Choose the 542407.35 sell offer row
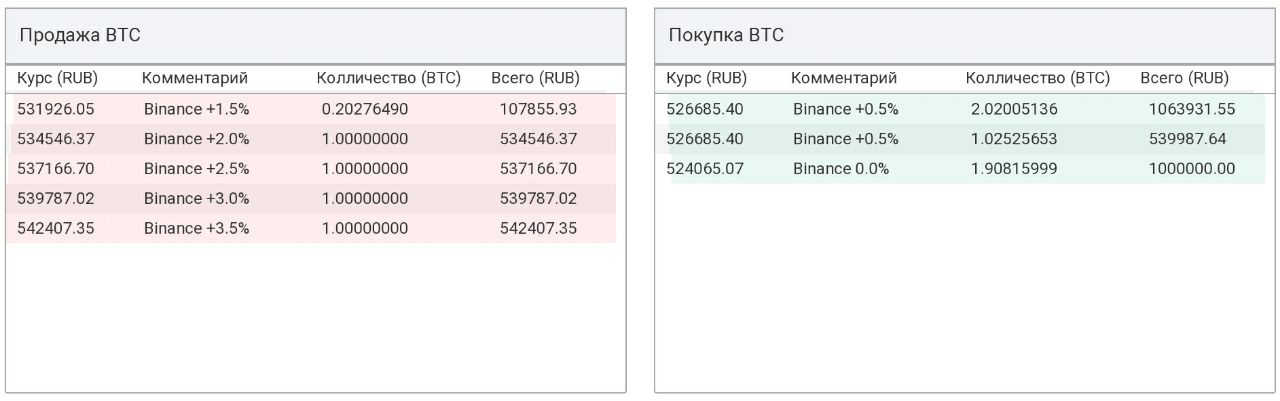The width and height of the screenshot is (1280, 401). point(313,228)
